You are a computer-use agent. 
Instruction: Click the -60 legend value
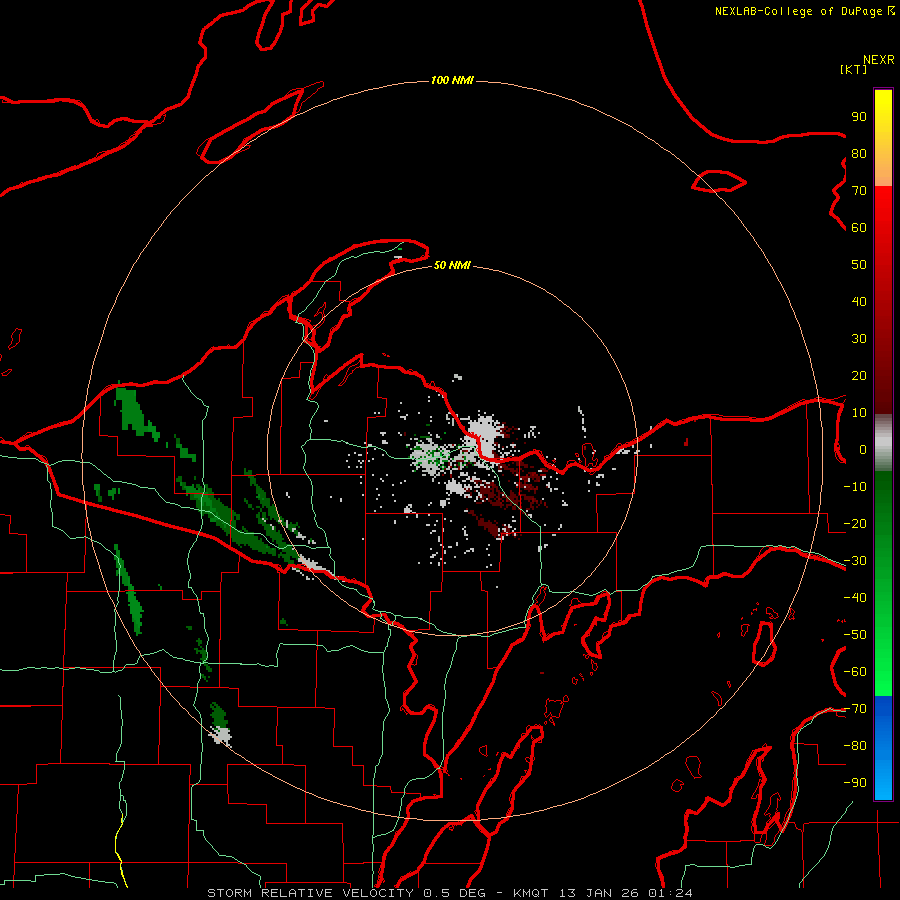pyautogui.click(x=855, y=672)
